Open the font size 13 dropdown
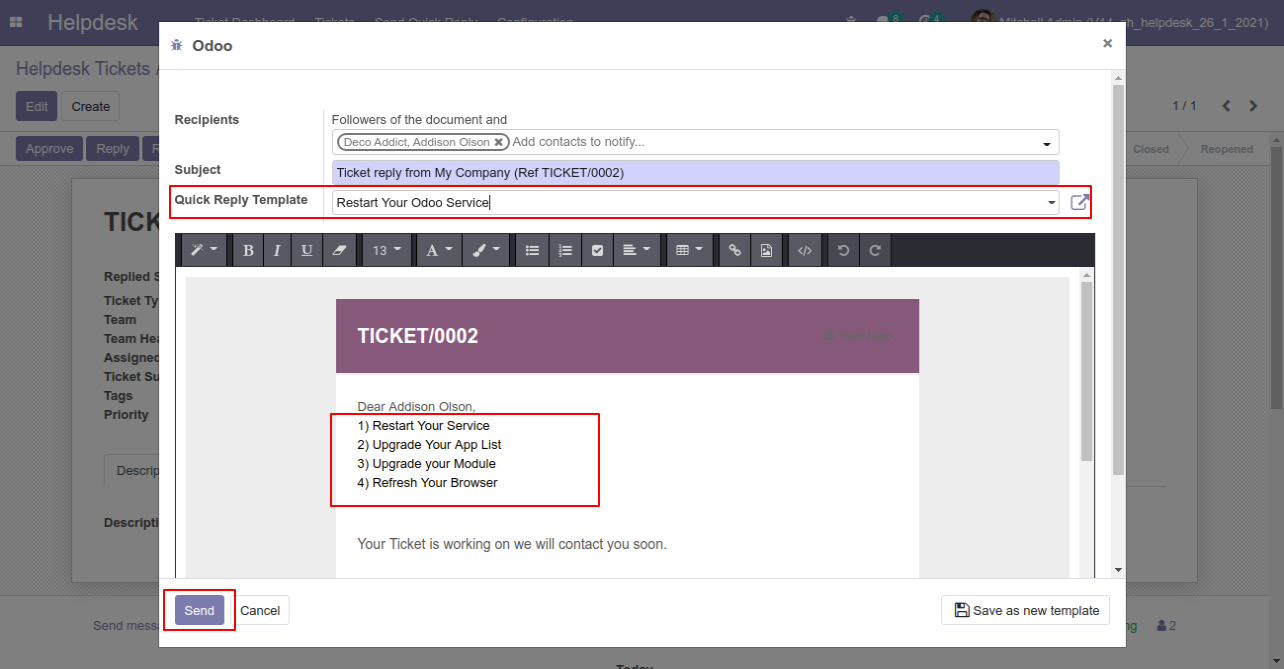This screenshot has width=1284, height=669. click(386, 251)
